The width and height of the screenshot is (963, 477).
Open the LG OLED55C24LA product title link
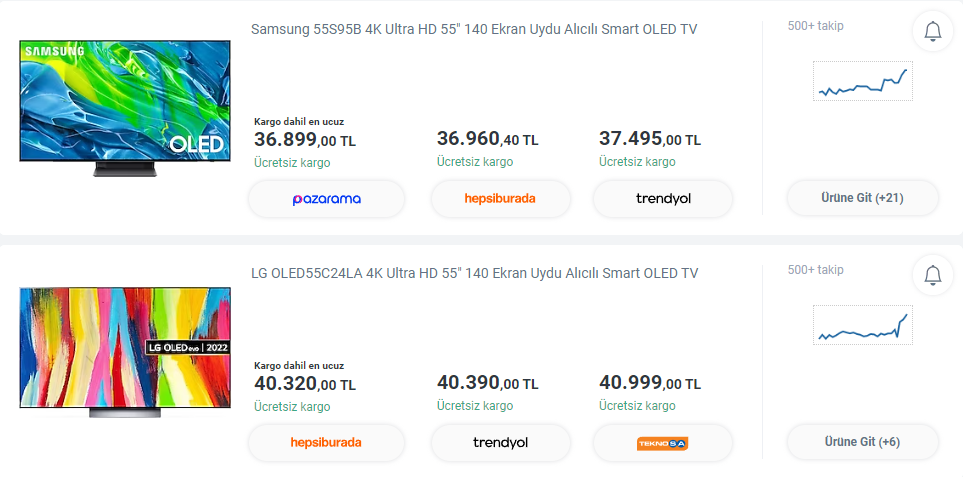pos(475,273)
